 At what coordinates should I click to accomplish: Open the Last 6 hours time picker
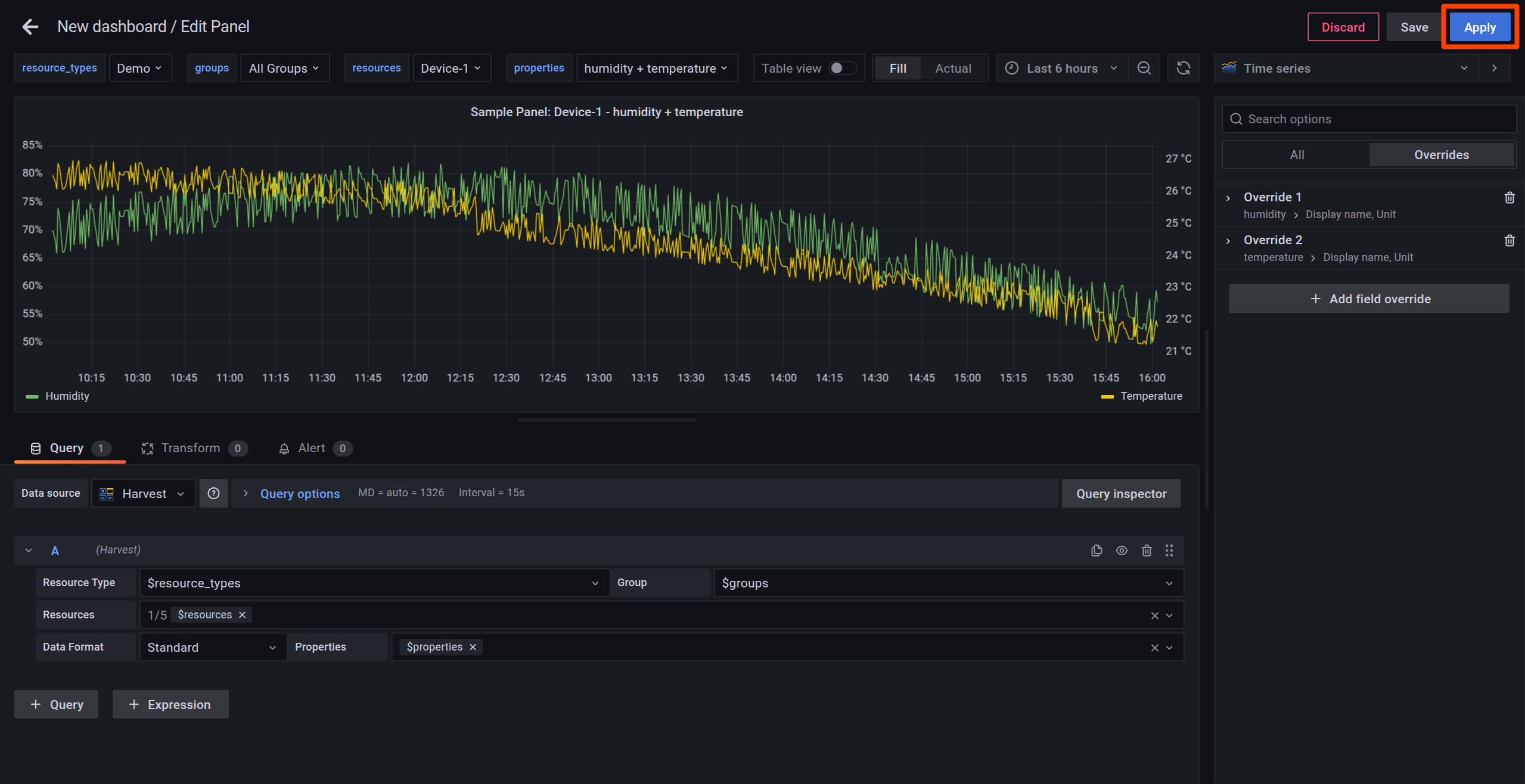pos(1061,68)
